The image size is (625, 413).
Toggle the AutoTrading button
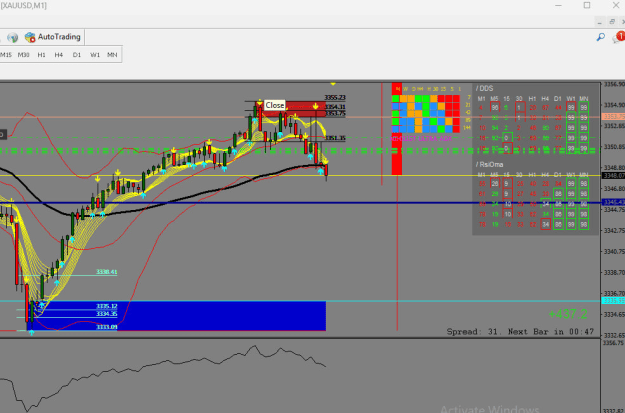(x=53, y=37)
